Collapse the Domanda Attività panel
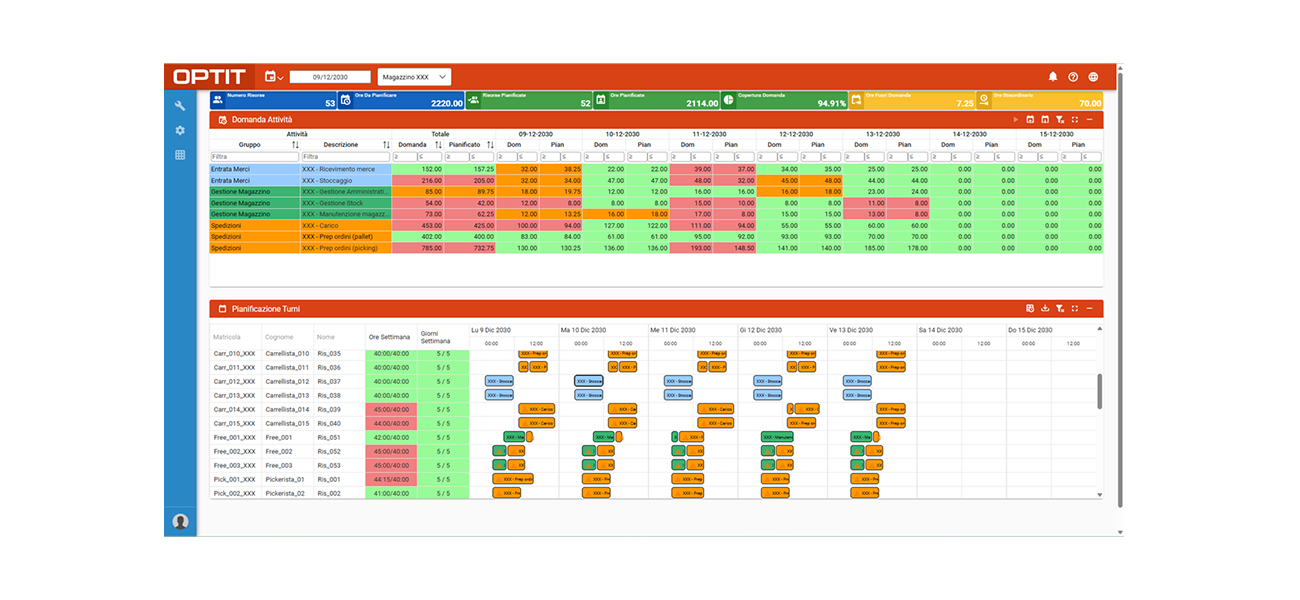Screen dimensions: 1300x600 [x=1089, y=119]
